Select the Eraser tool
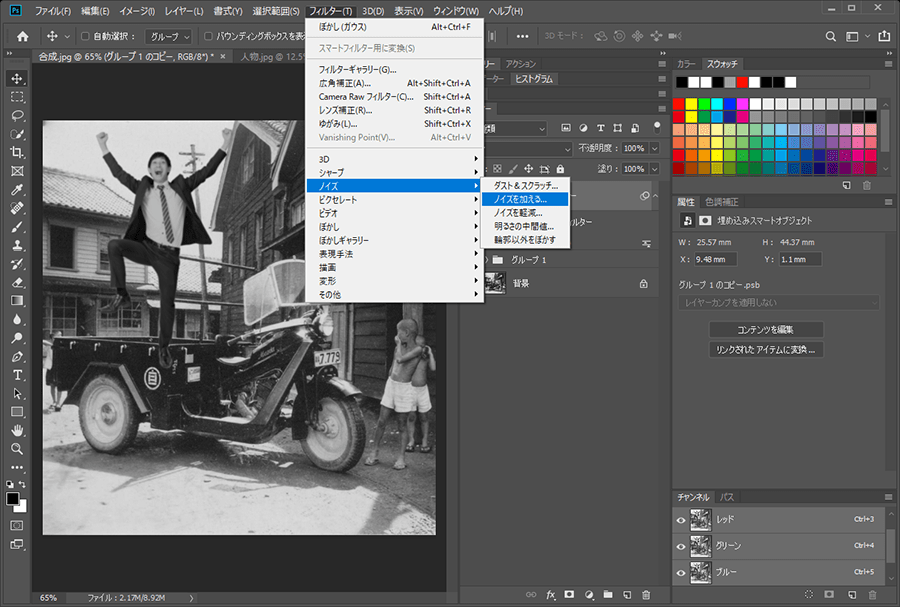 pos(17,282)
